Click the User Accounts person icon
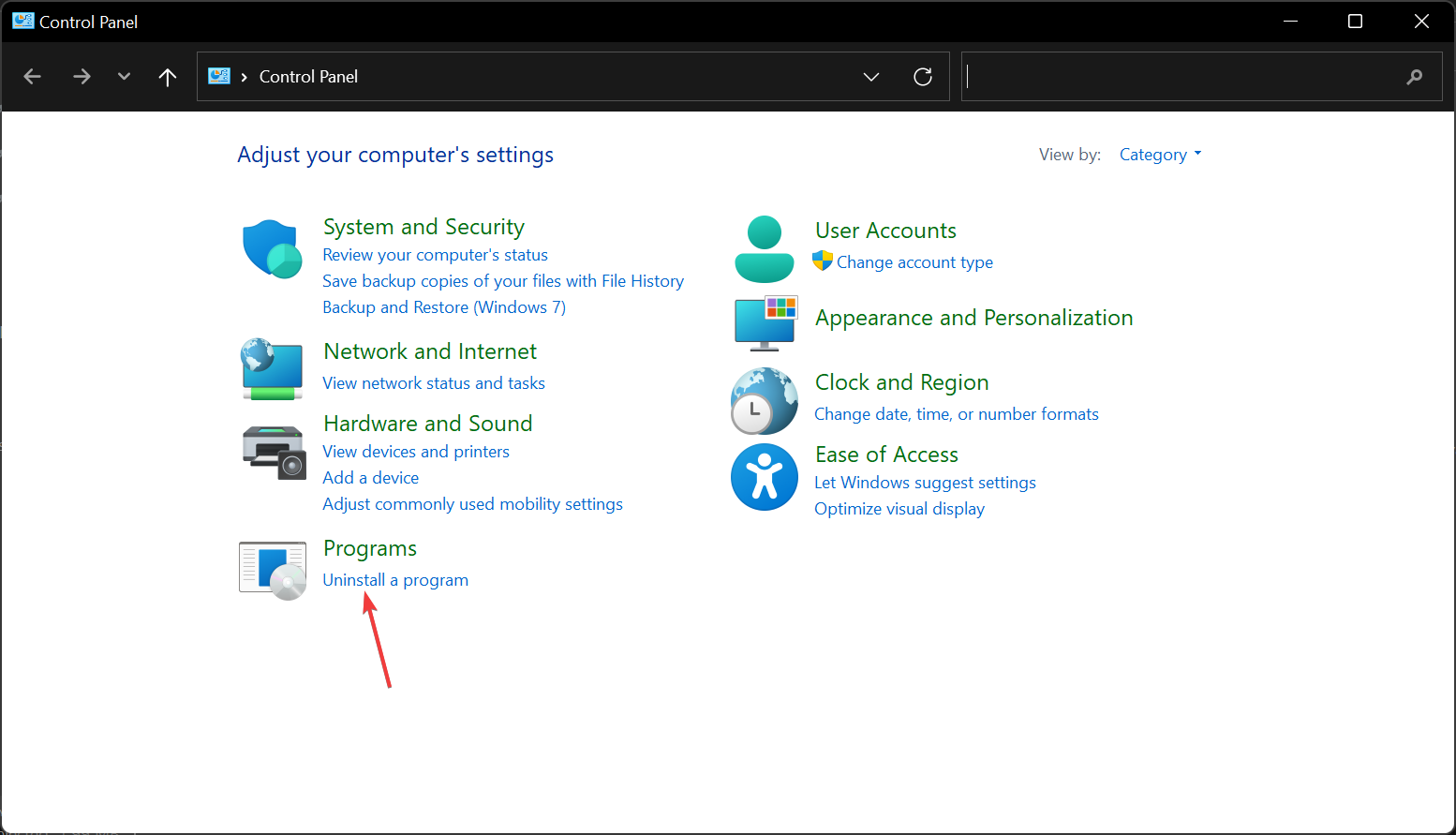This screenshot has width=1456, height=835. pos(764,248)
